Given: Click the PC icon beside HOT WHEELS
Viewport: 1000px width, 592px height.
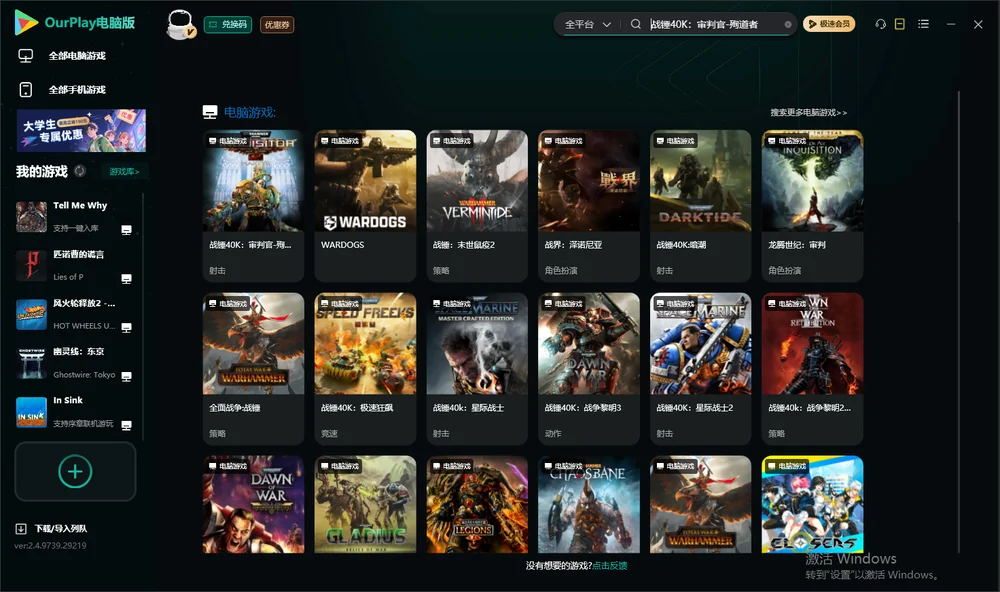Looking at the screenshot, I should tap(126, 327).
